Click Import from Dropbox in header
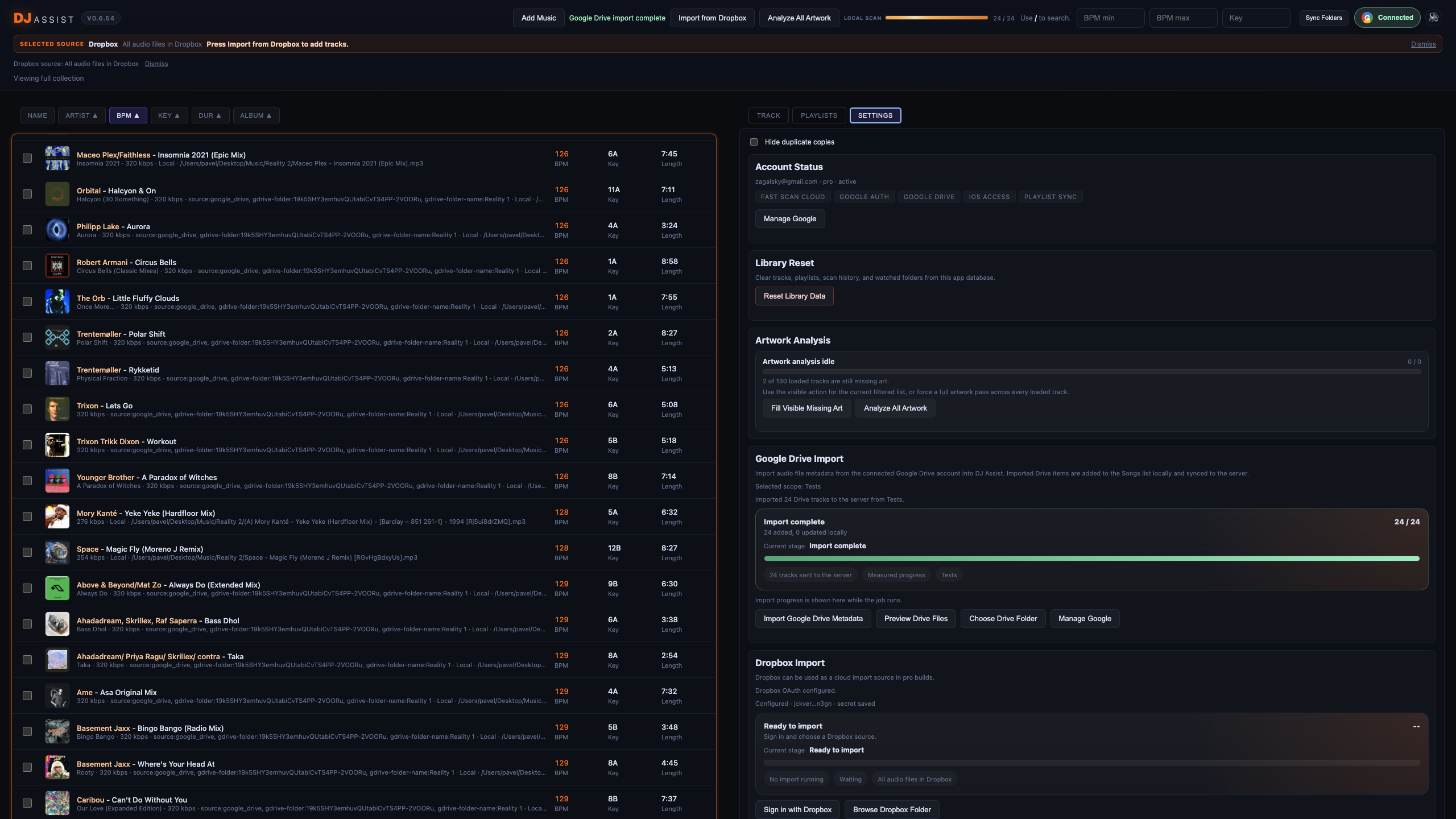1456x819 pixels. coord(712,18)
